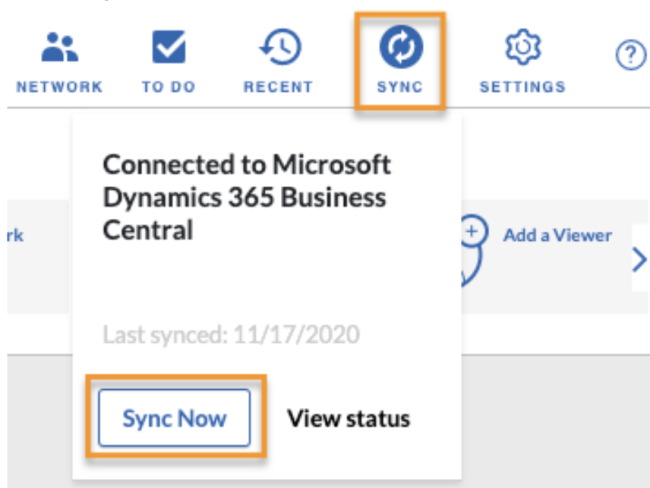Click the Network people icon
This screenshot has width=650, height=488.
pos(60,47)
